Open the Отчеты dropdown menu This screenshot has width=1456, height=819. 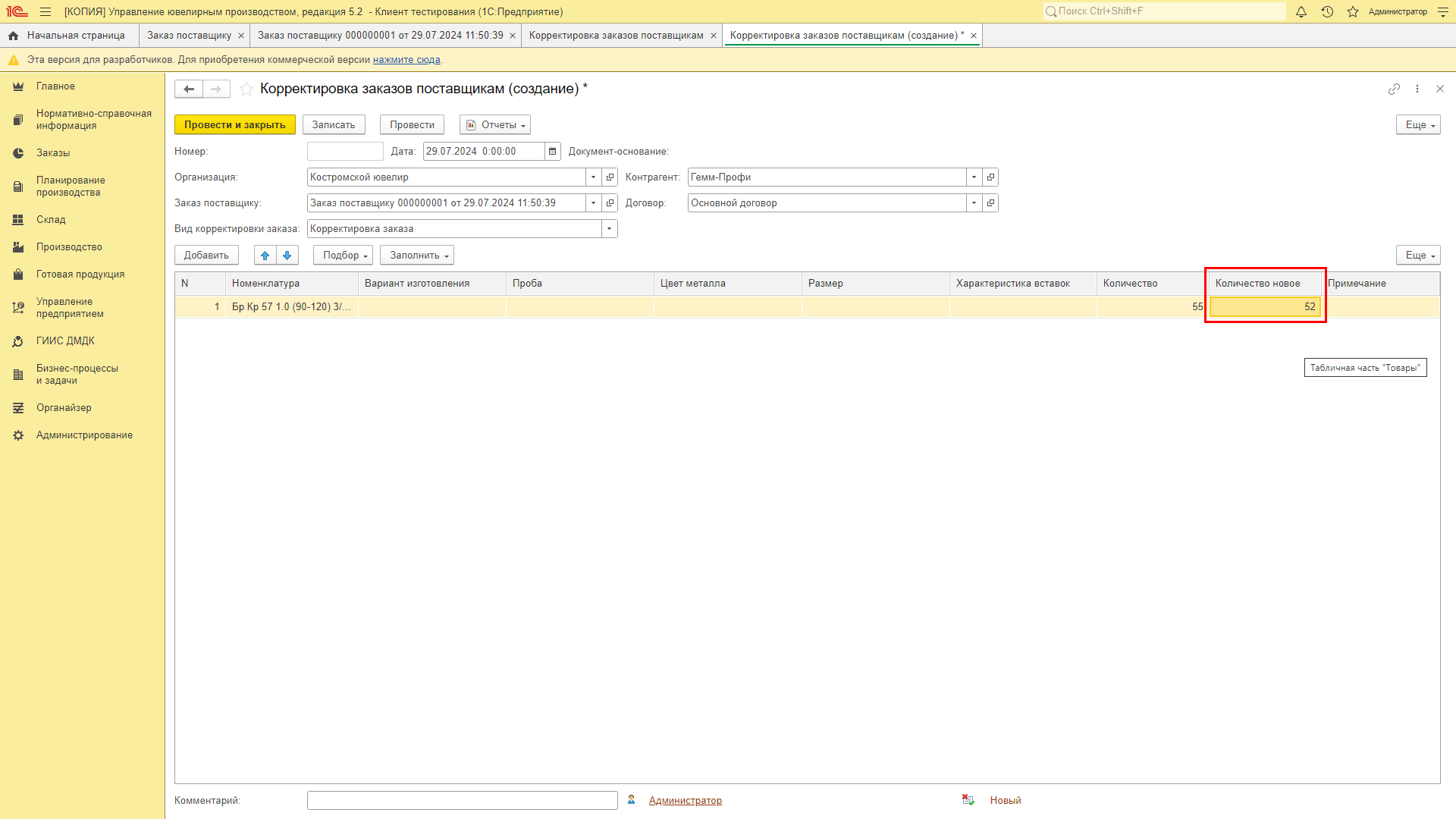click(x=495, y=124)
